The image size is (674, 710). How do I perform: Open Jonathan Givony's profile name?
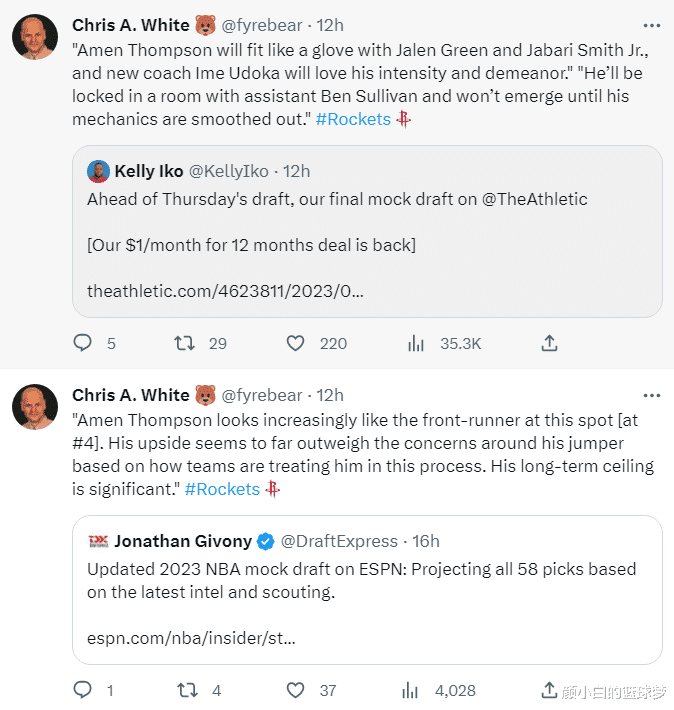tap(182, 541)
